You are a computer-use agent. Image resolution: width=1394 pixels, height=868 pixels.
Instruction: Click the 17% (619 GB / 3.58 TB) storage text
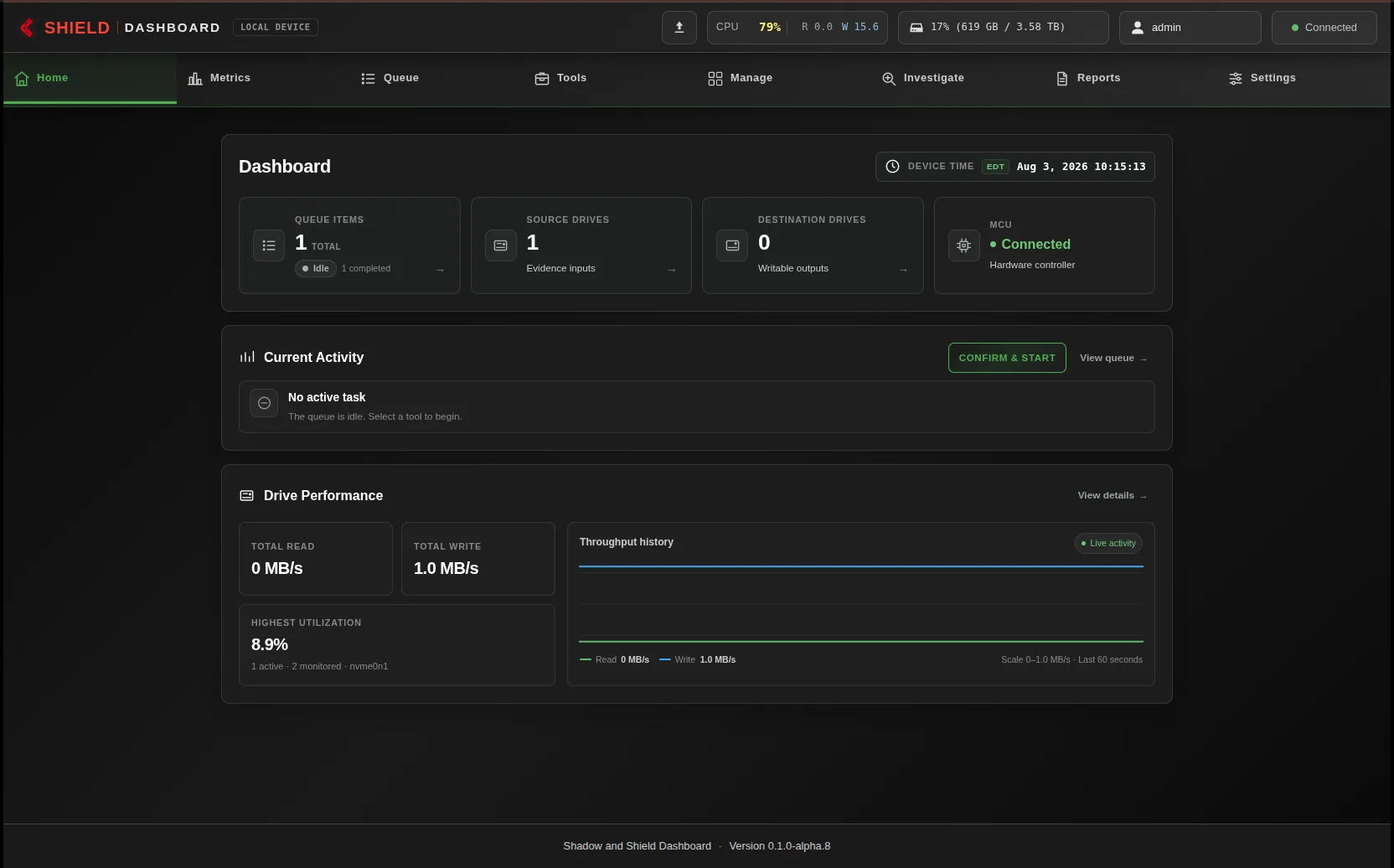(998, 28)
